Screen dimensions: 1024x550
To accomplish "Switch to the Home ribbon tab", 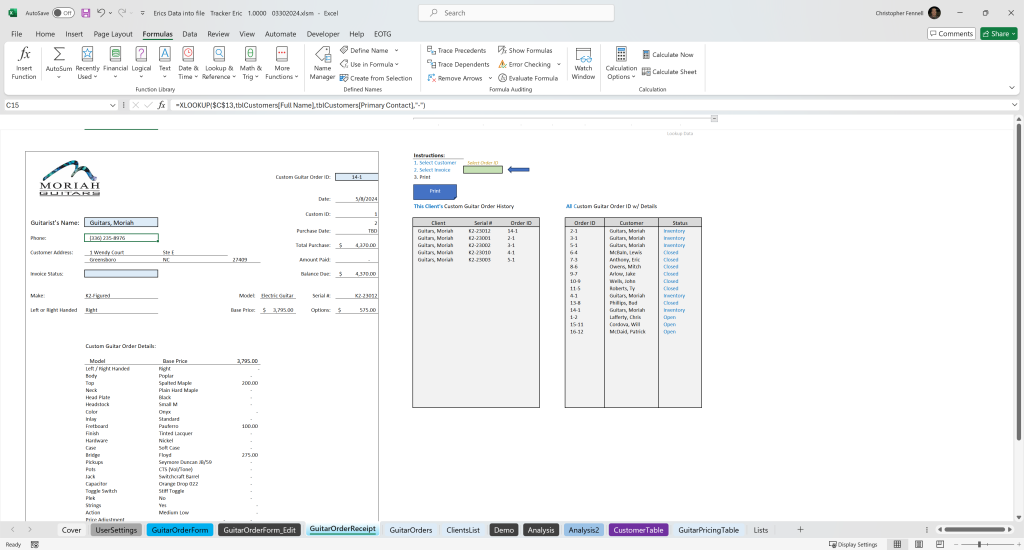I will click(45, 34).
